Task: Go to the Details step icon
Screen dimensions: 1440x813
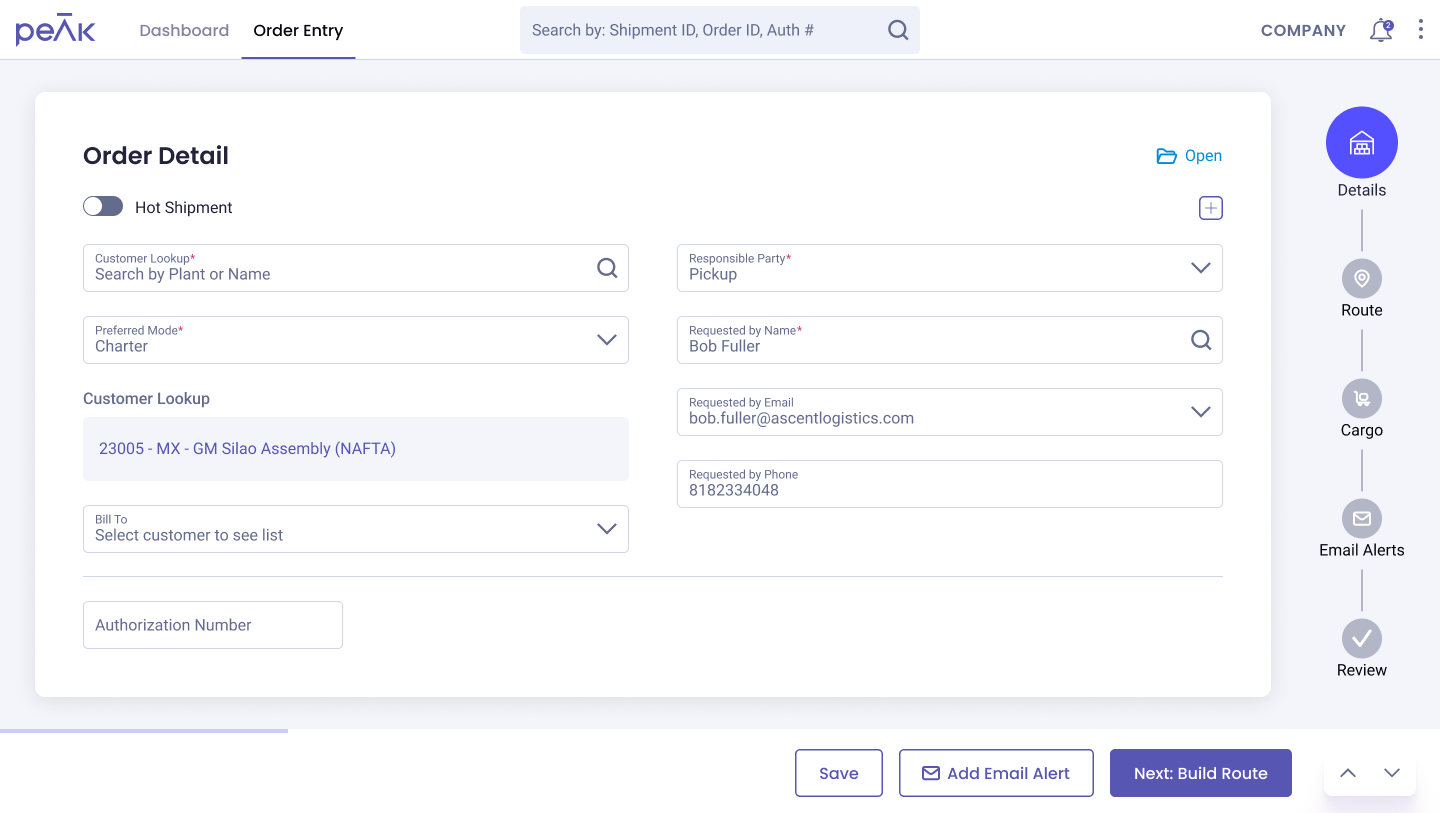Action: tap(1362, 143)
